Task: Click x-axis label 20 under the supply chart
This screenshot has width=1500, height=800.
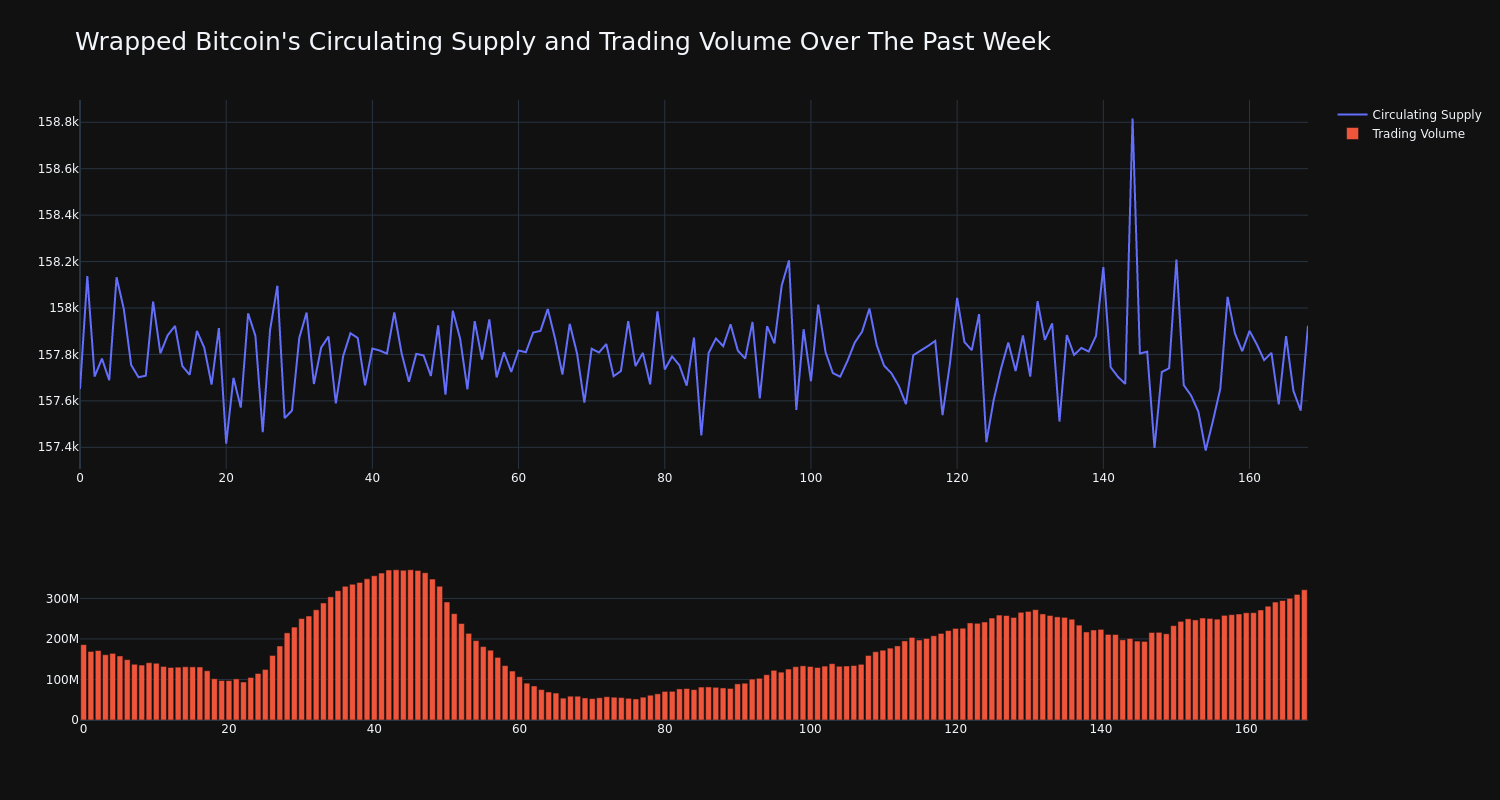Action: (x=226, y=478)
